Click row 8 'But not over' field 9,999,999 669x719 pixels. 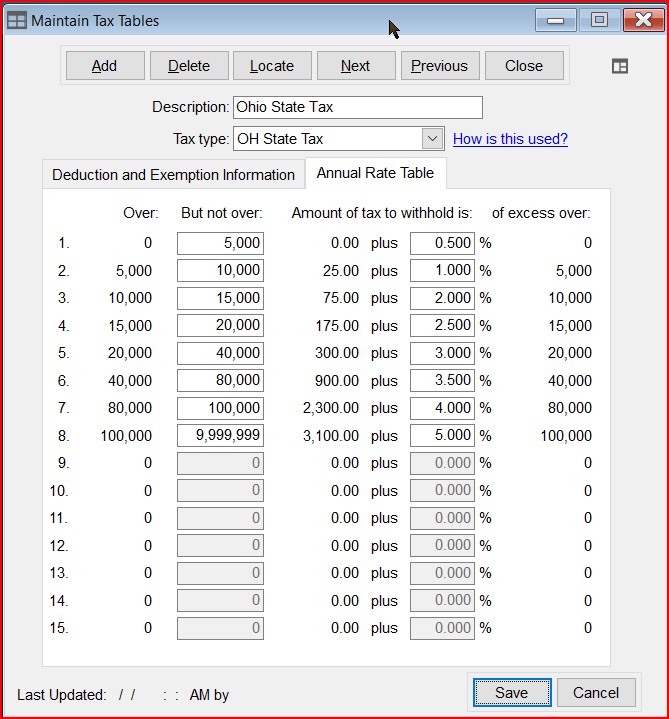pyautogui.click(x=221, y=436)
